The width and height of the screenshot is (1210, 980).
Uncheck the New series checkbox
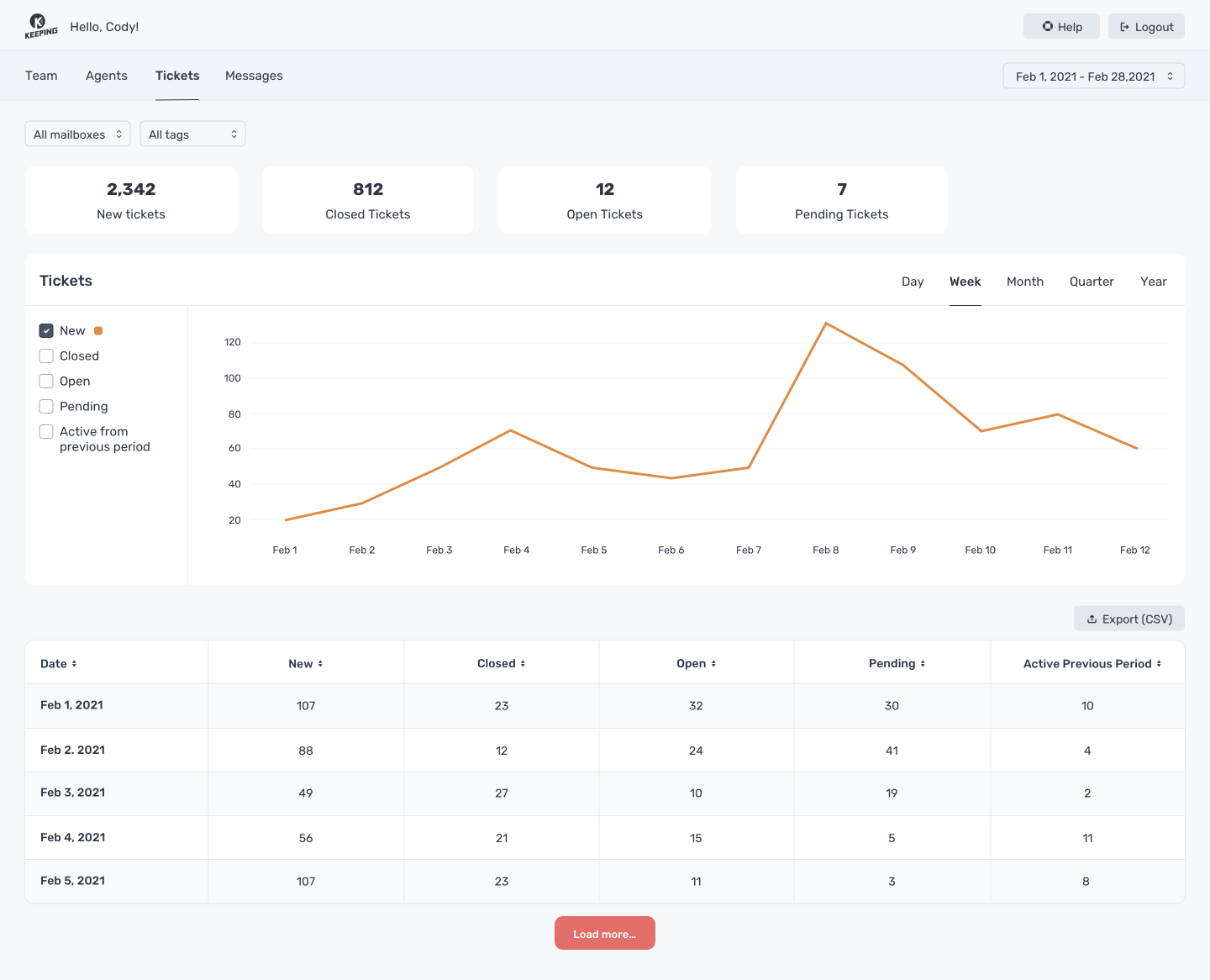46,331
